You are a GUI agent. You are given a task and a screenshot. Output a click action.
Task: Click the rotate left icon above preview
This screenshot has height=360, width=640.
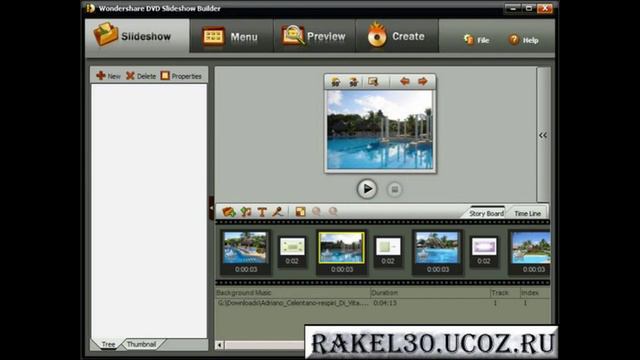click(x=336, y=82)
